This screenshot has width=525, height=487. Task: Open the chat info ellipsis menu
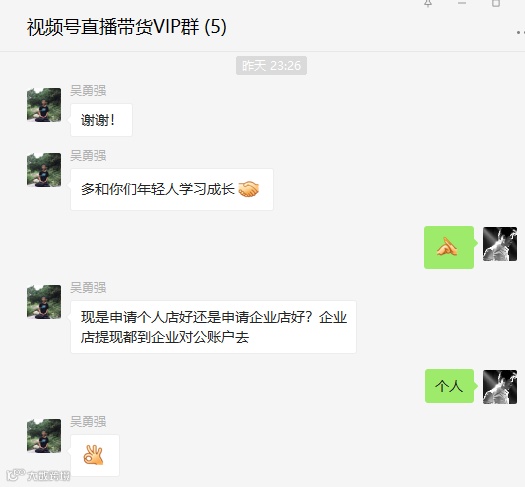(521, 32)
